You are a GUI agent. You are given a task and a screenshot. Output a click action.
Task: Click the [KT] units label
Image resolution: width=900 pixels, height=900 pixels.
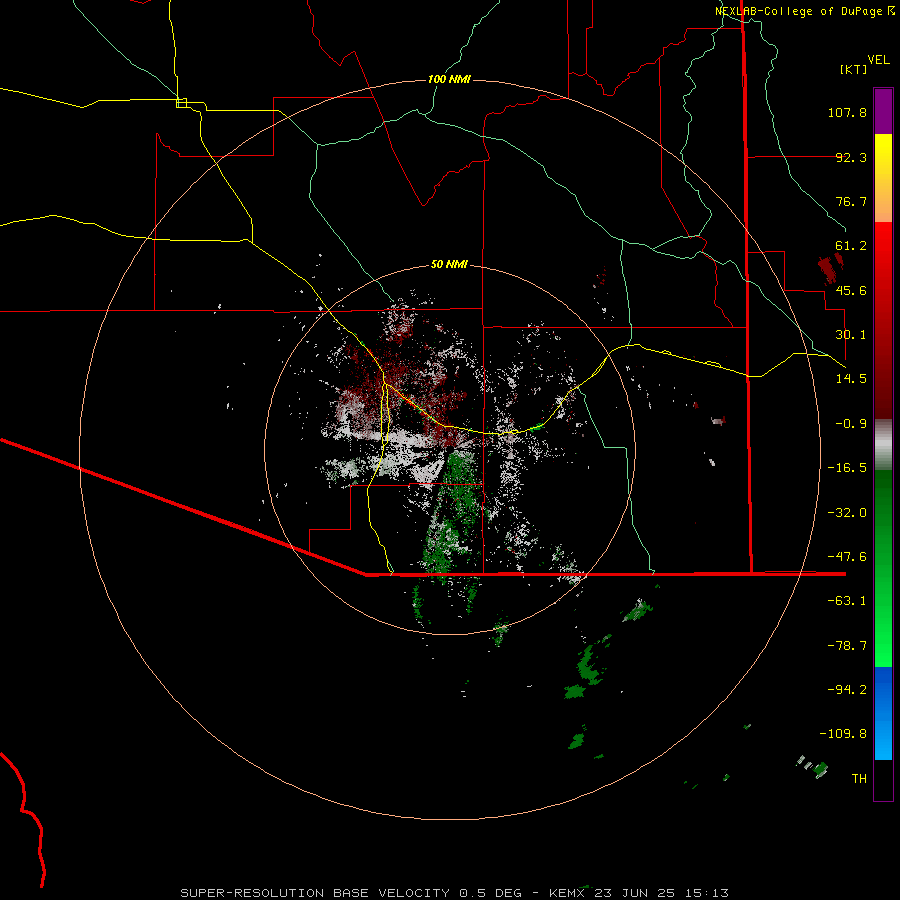tap(854, 69)
